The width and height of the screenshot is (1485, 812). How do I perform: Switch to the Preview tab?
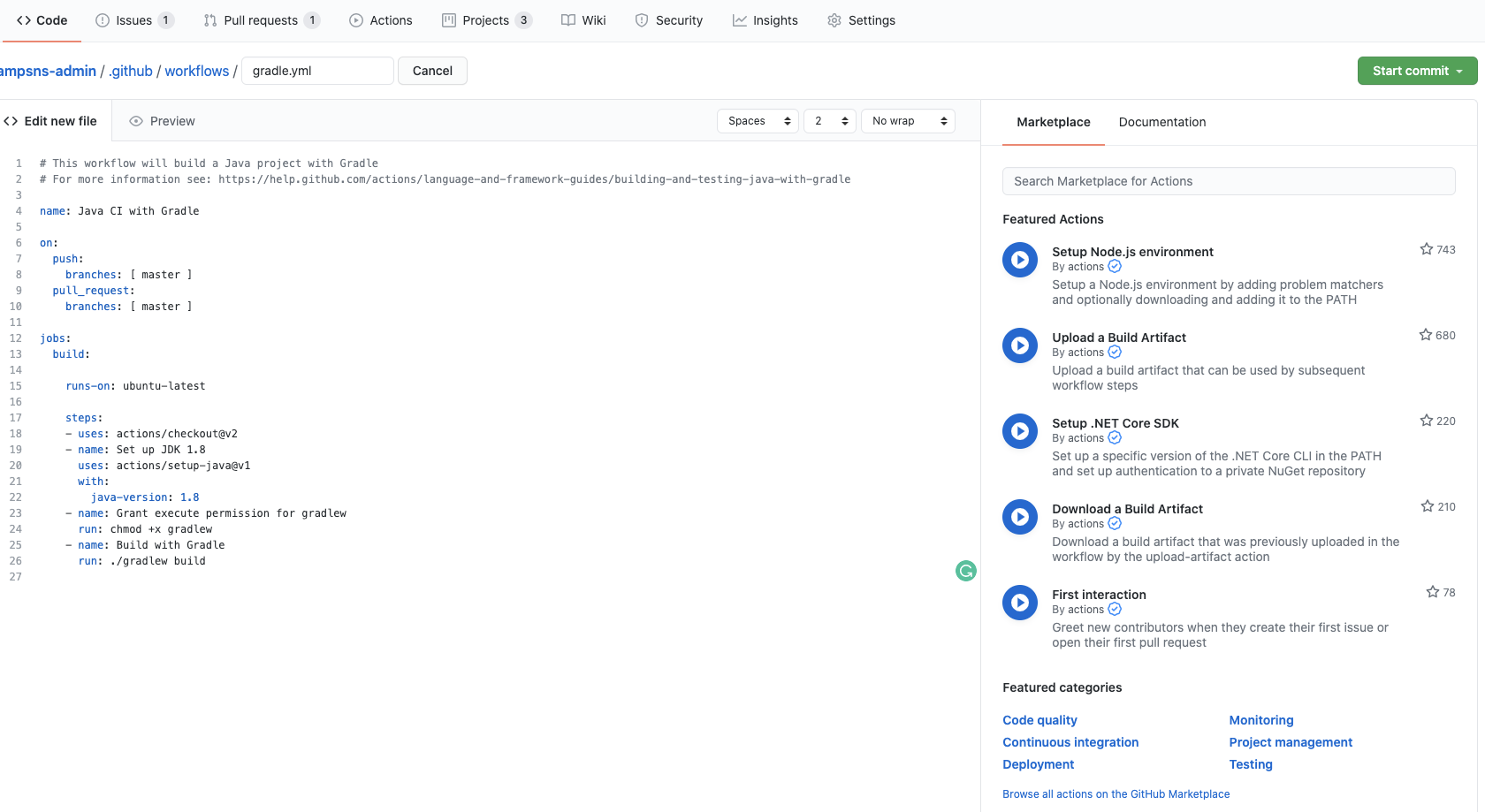coord(162,121)
